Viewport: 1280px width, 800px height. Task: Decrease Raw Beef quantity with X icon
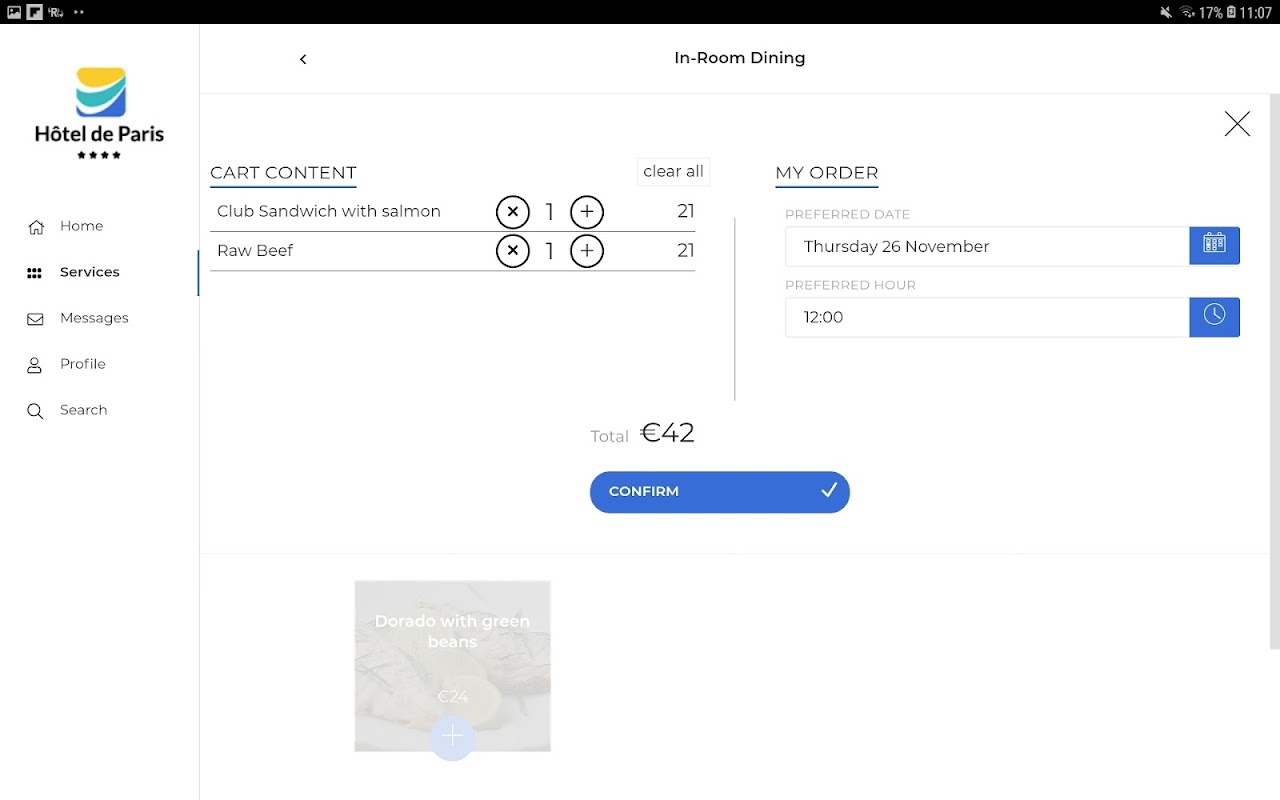pyautogui.click(x=513, y=251)
